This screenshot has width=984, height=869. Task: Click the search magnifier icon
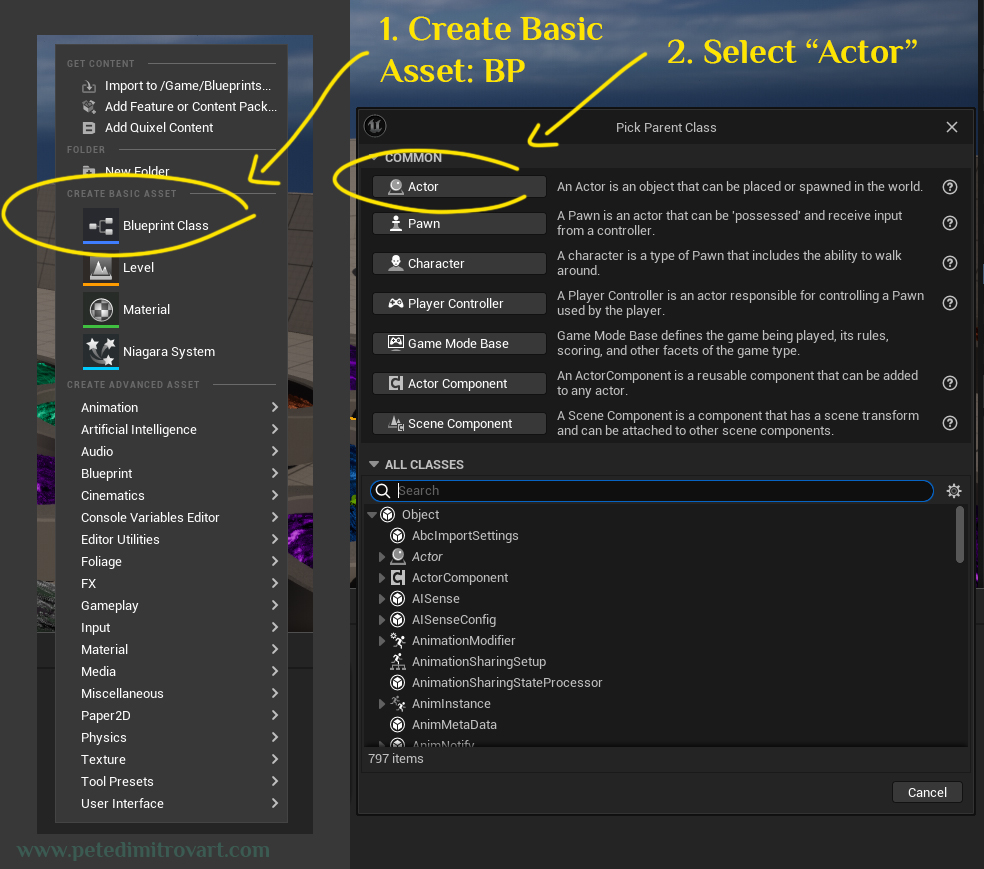point(383,491)
